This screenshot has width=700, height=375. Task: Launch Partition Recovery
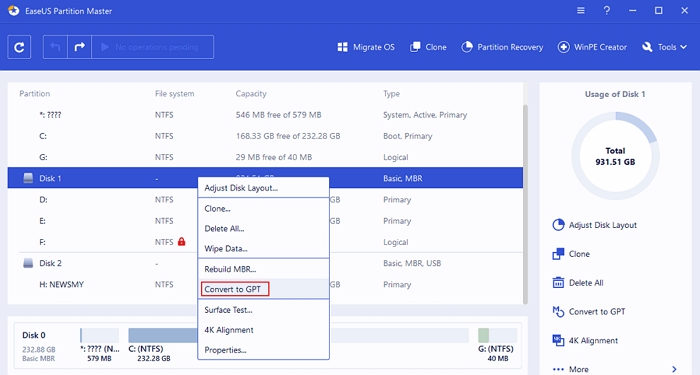(502, 47)
